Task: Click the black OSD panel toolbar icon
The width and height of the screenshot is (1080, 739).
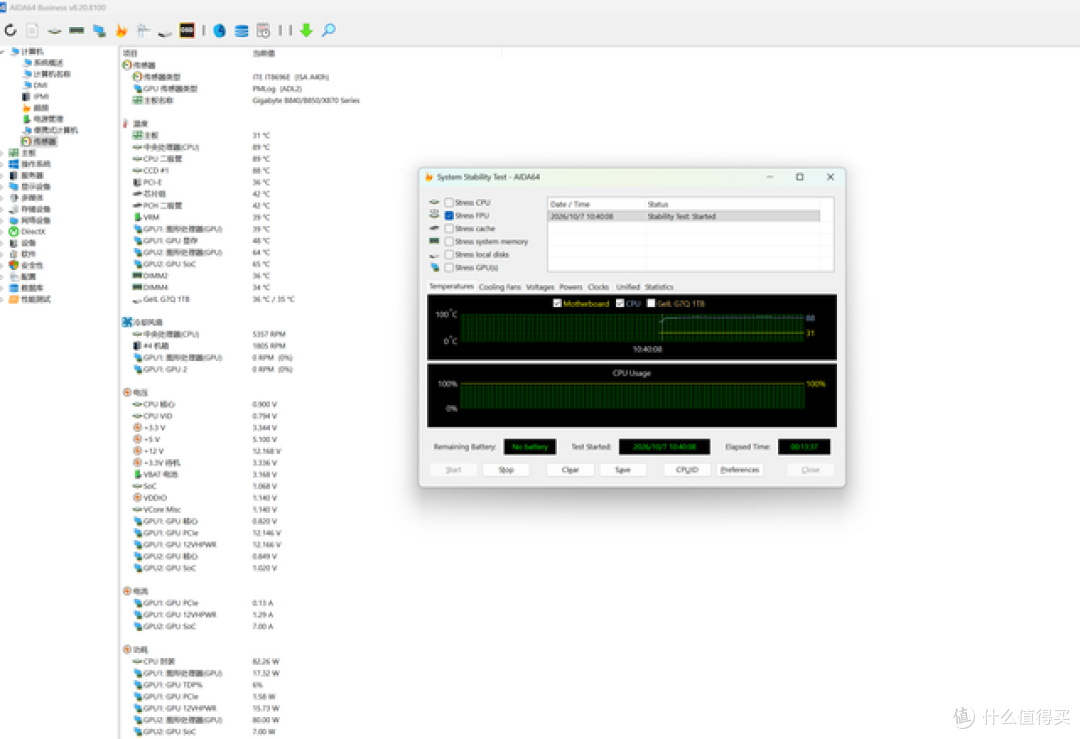Action: click(187, 30)
